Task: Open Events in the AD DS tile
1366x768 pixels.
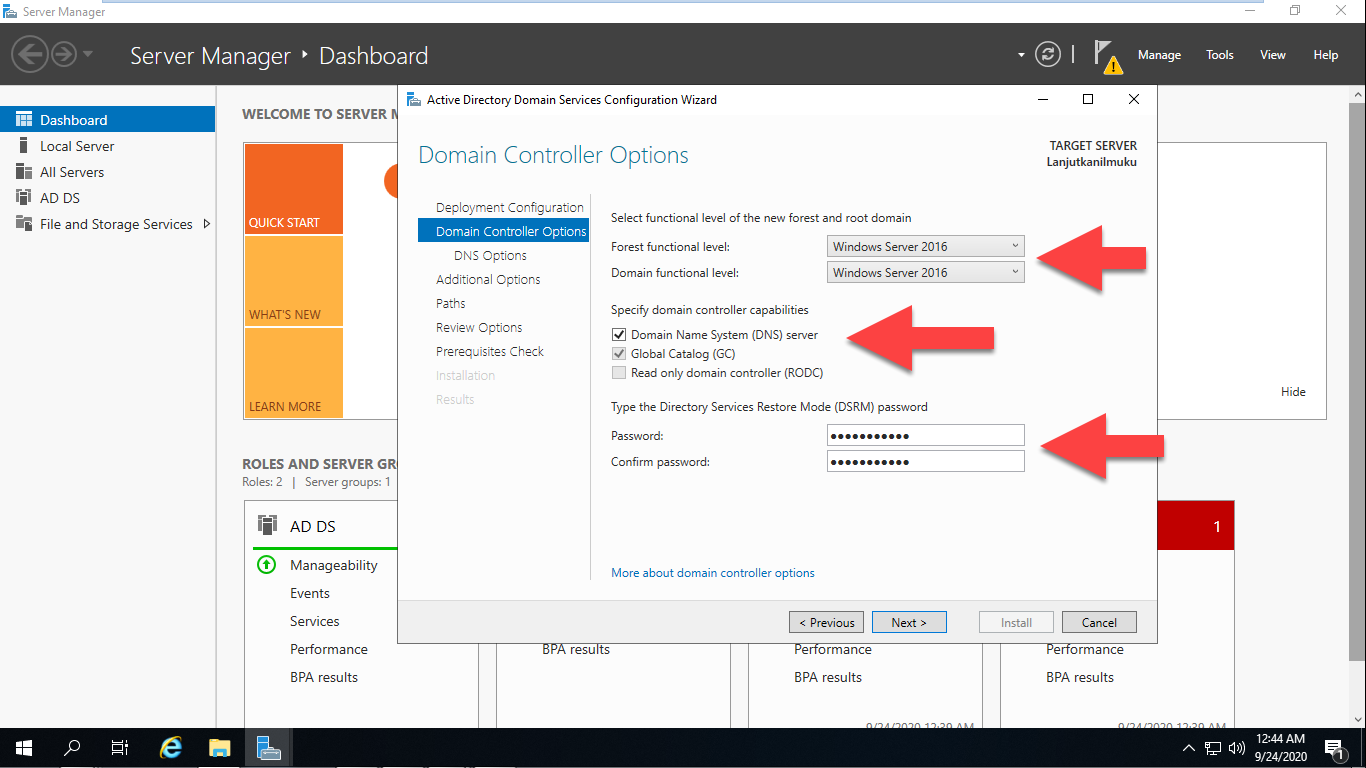Action: (310, 593)
